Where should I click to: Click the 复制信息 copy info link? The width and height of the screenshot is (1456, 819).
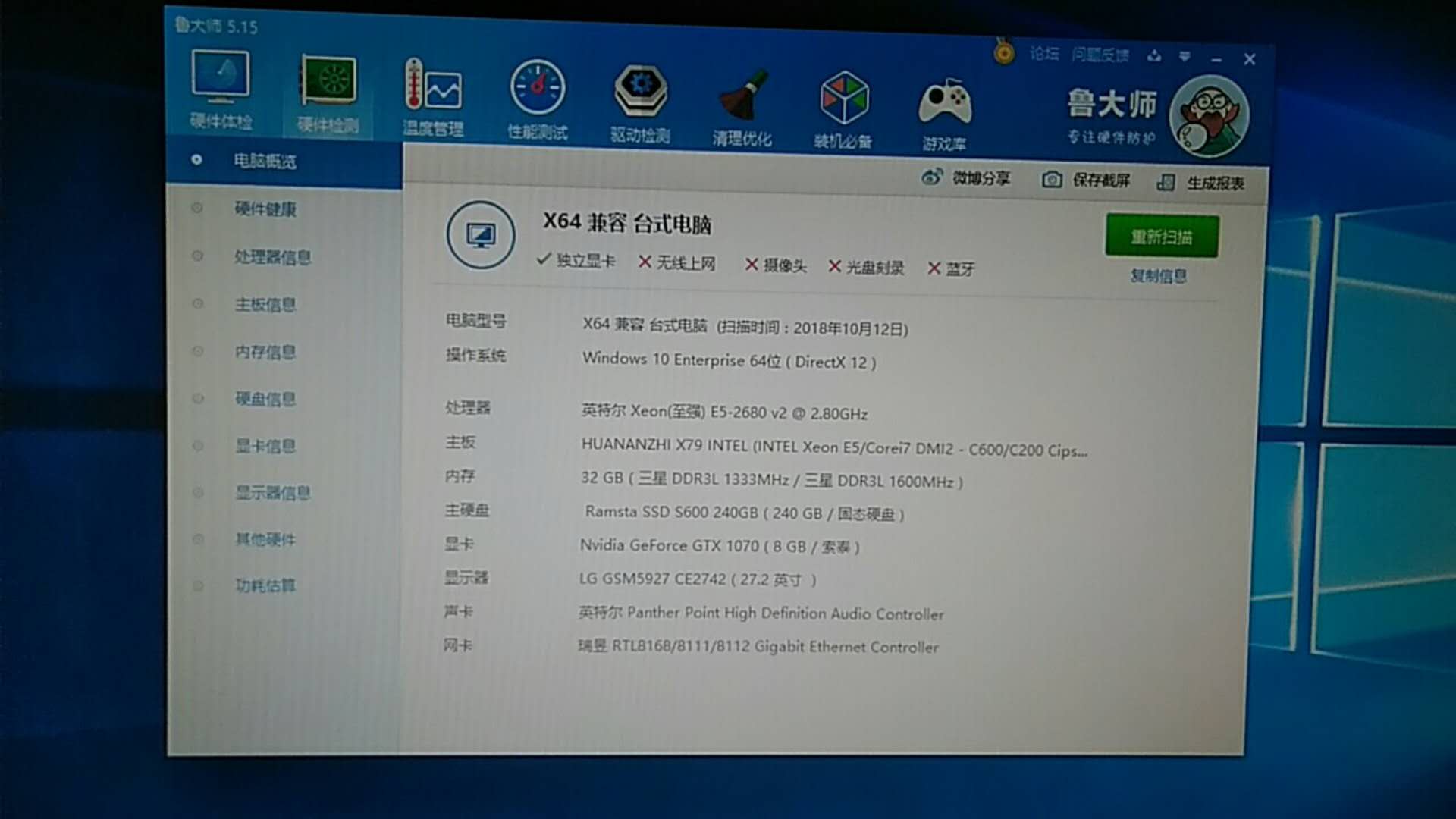coord(1159,276)
